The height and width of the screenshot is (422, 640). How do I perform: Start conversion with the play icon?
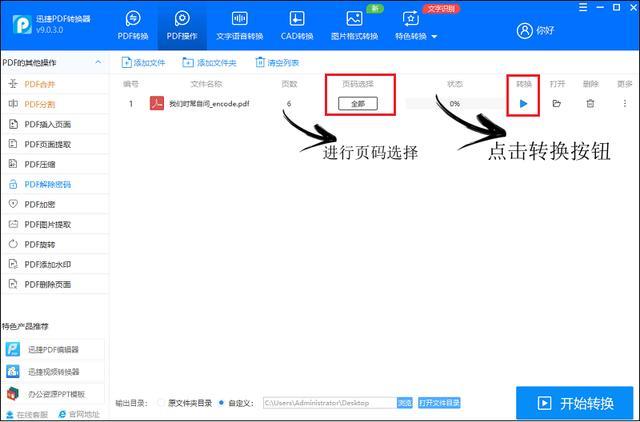point(523,104)
